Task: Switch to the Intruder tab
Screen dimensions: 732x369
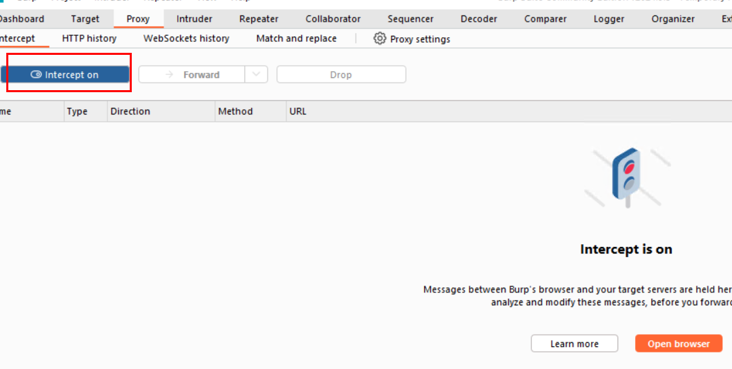Action: (194, 19)
